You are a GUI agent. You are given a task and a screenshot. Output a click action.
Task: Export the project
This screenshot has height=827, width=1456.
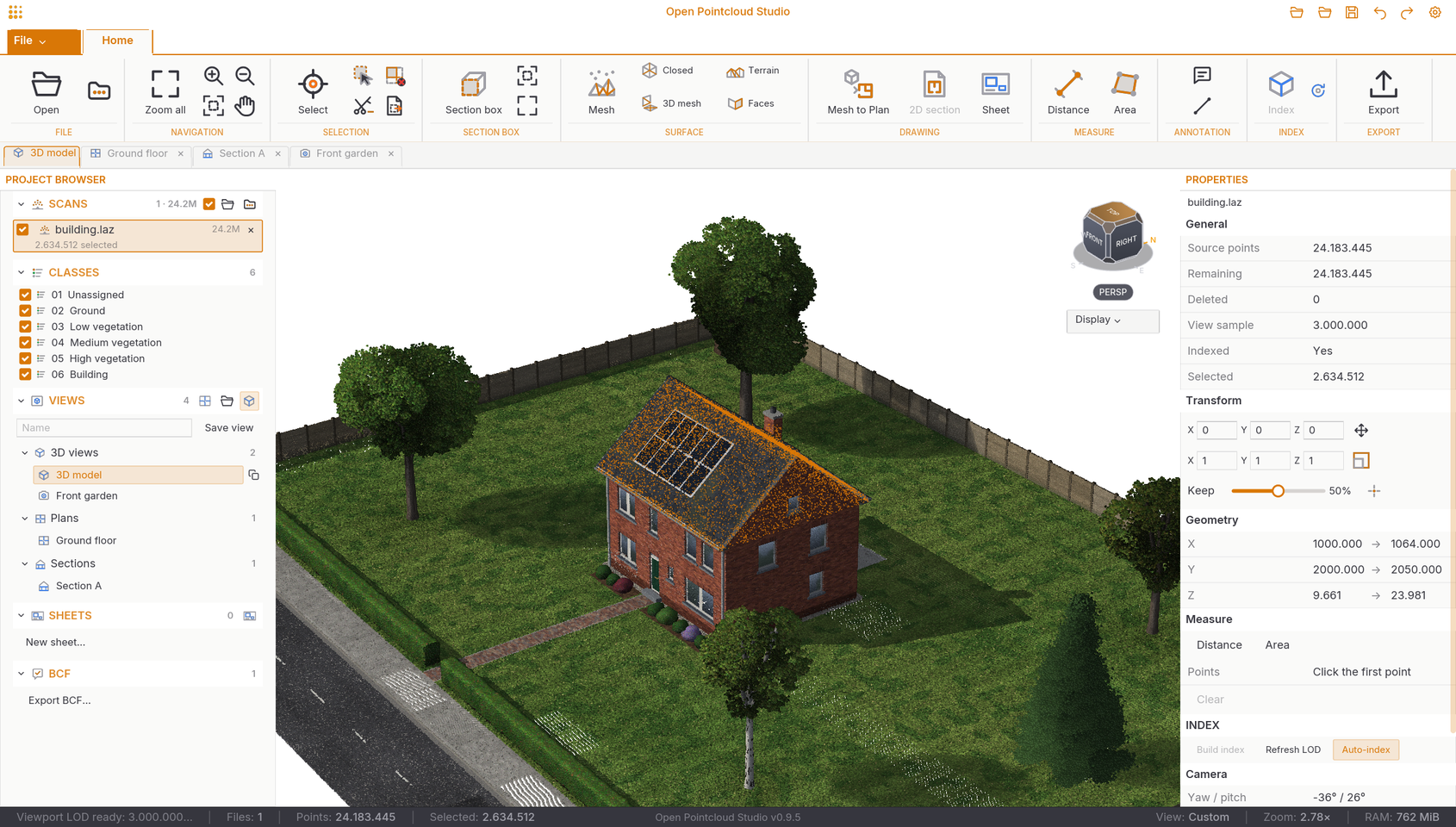(x=1384, y=92)
